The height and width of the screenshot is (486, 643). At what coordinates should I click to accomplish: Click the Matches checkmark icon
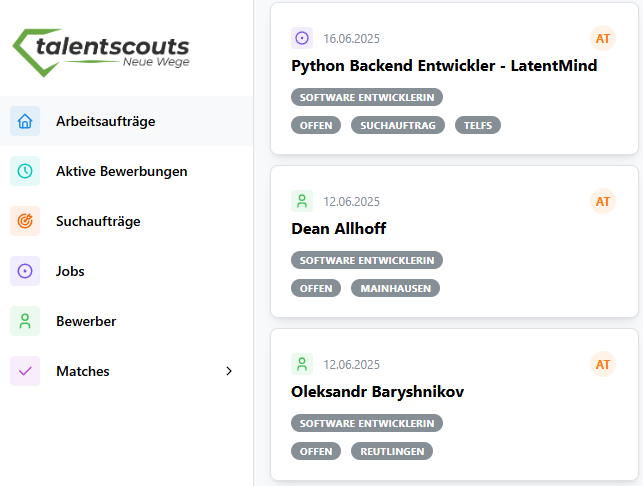click(25, 371)
